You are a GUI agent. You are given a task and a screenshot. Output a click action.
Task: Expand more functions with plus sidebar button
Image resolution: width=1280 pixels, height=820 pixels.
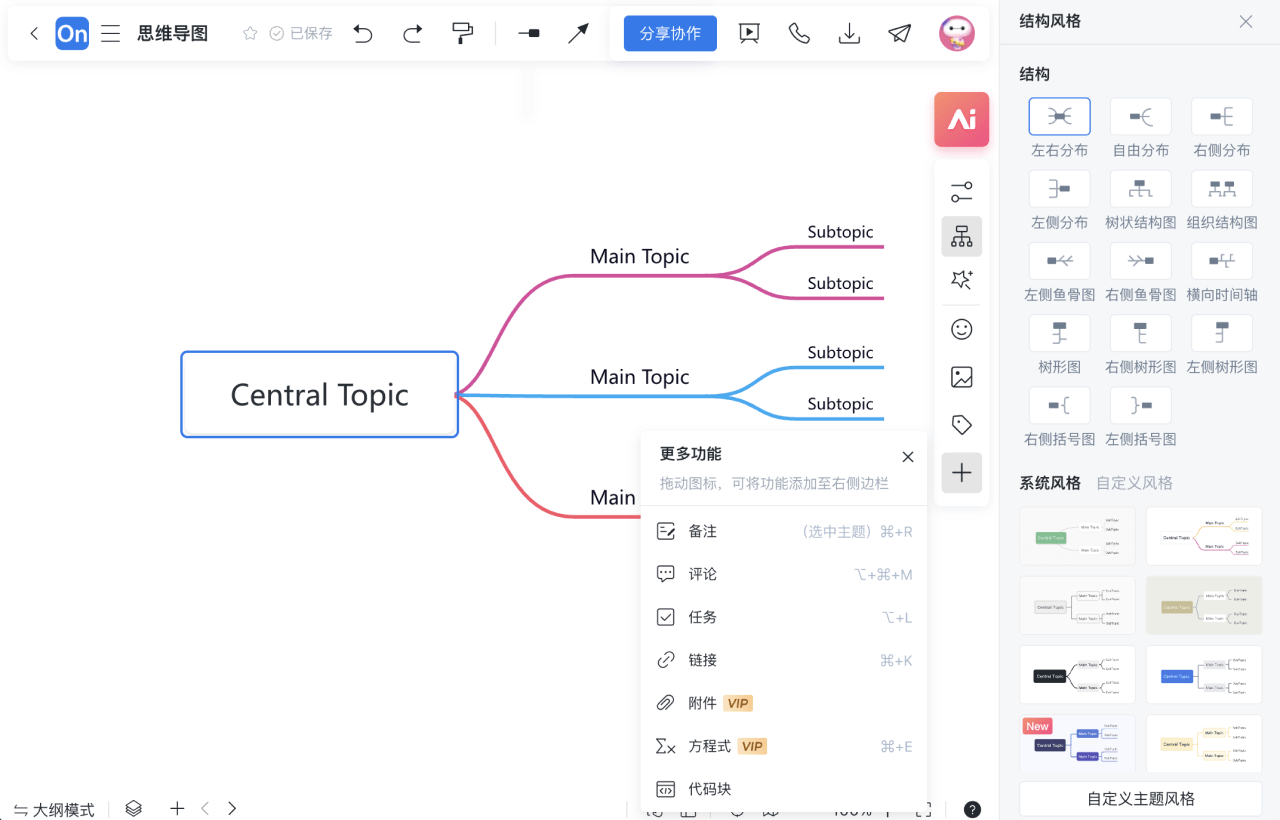(961, 473)
